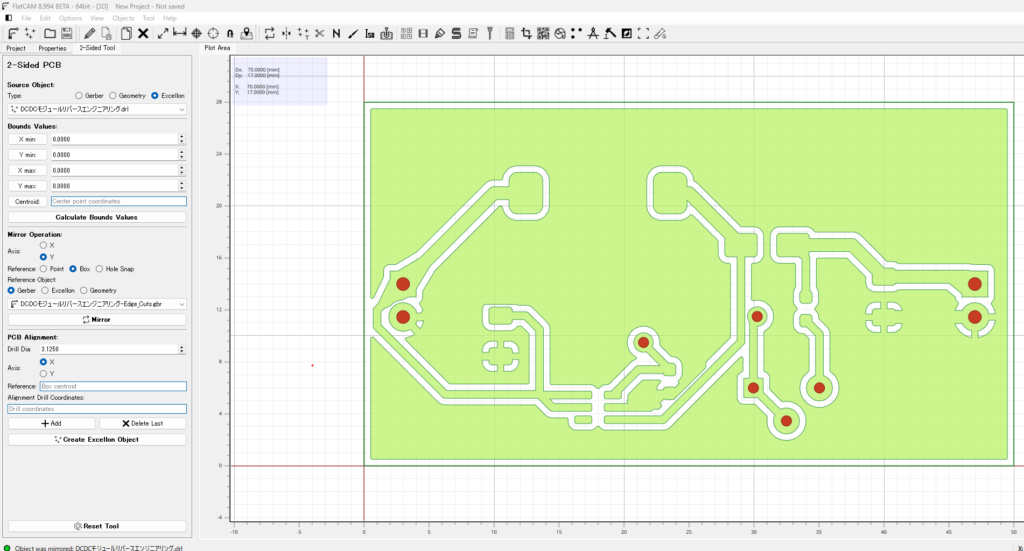Click the Box centroid Reference input field

point(113,386)
